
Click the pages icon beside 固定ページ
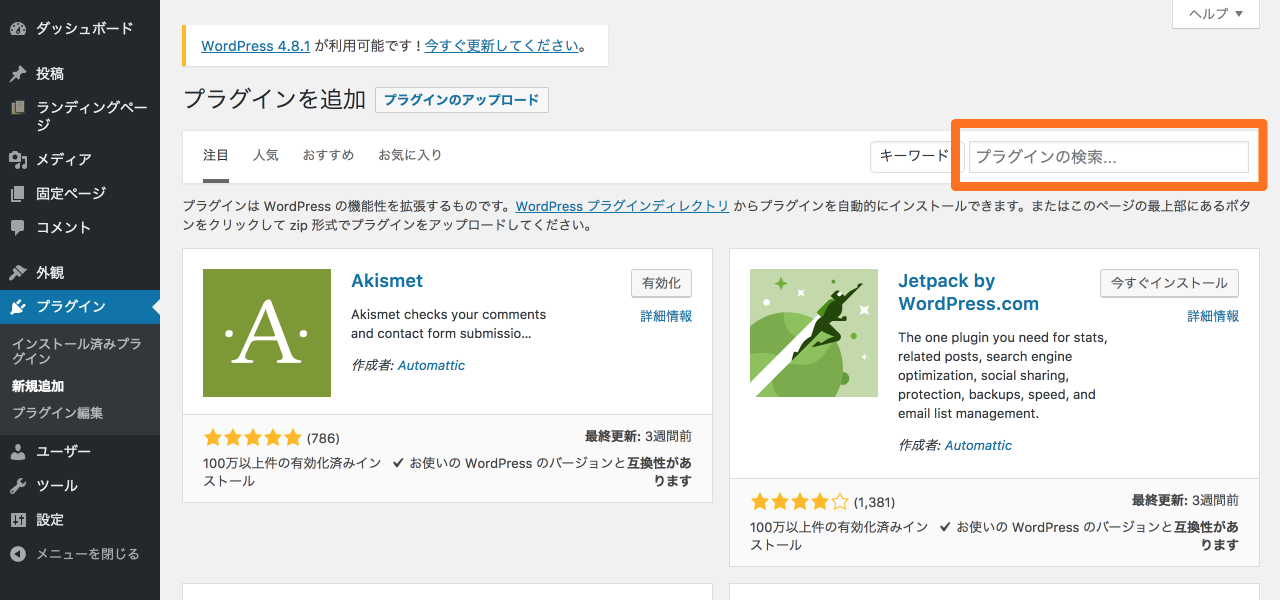(x=18, y=193)
